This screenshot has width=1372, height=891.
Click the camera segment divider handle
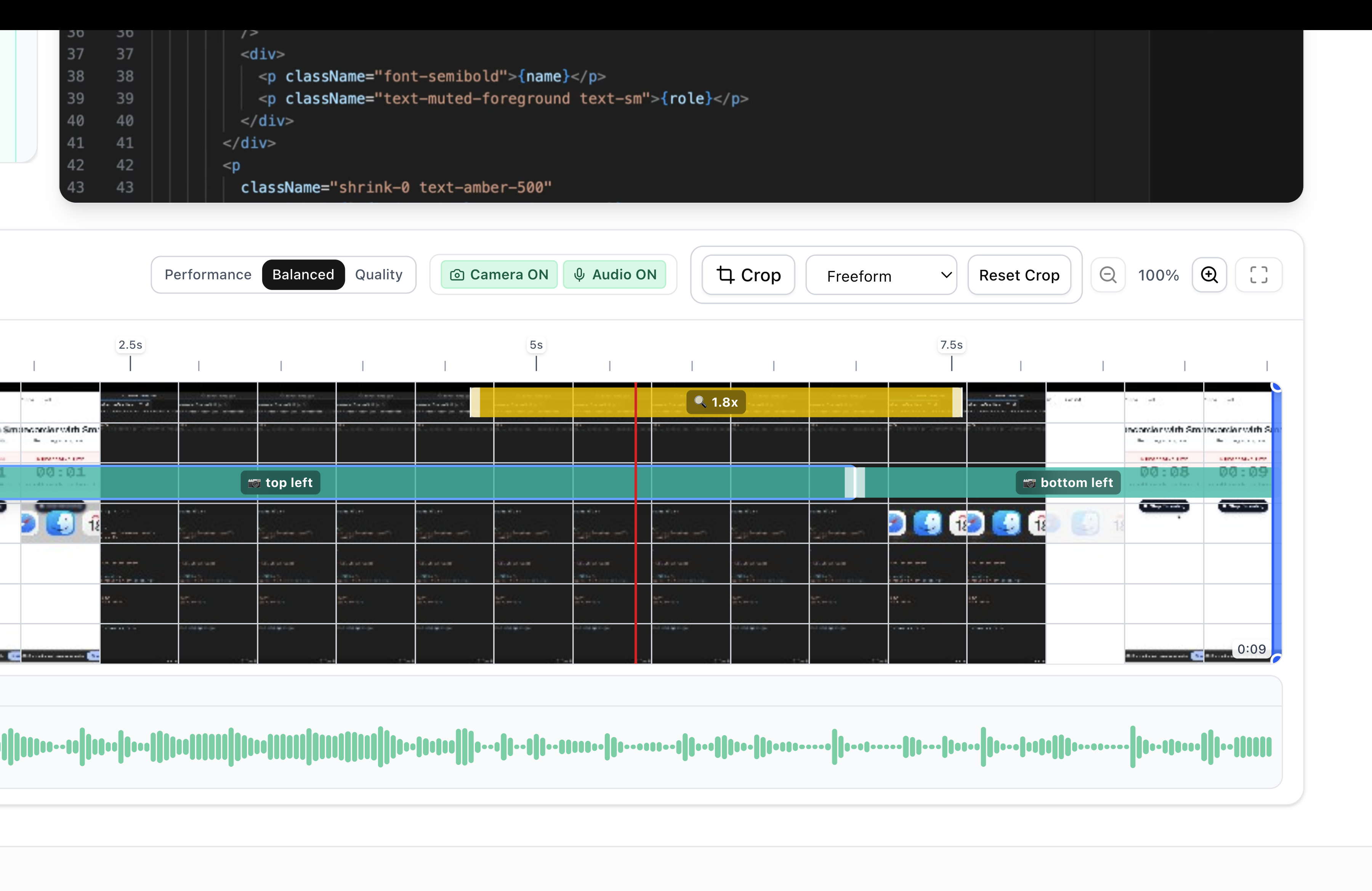pos(854,482)
